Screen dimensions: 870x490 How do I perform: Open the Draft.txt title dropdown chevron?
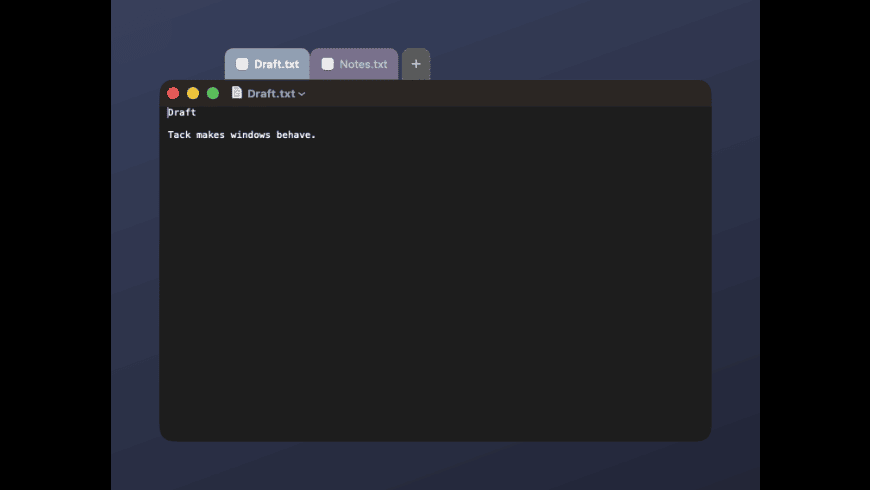tap(302, 94)
